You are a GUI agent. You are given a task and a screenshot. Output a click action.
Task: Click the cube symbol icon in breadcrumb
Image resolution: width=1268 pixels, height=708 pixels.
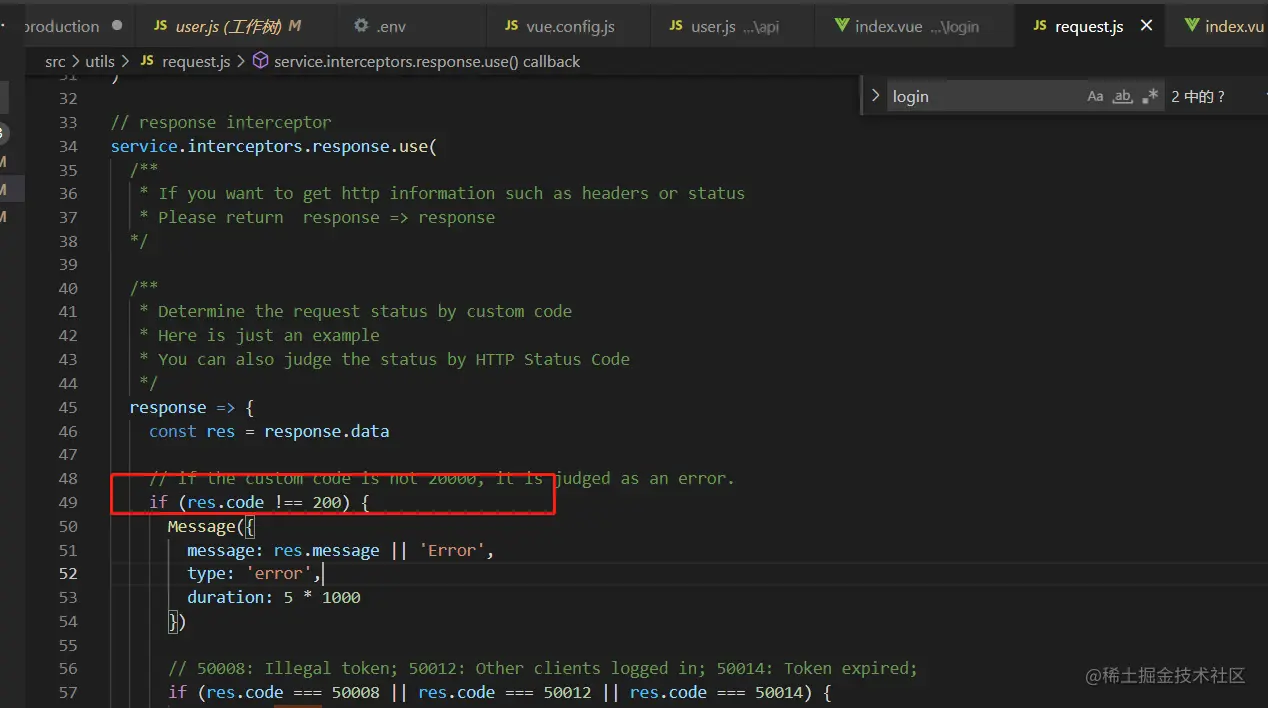260,62
